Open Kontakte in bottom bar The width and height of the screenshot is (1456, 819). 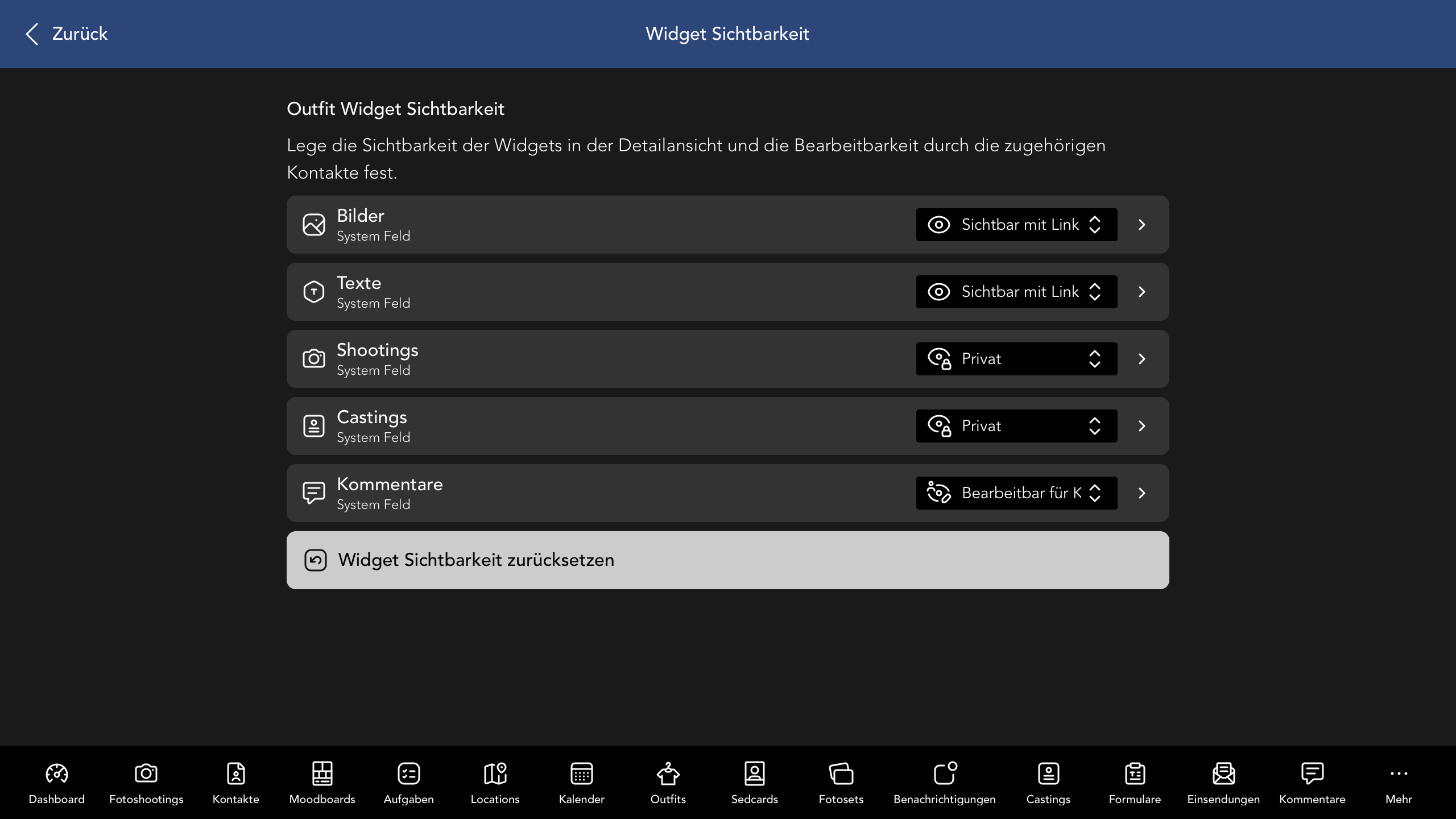coord(235,783)
